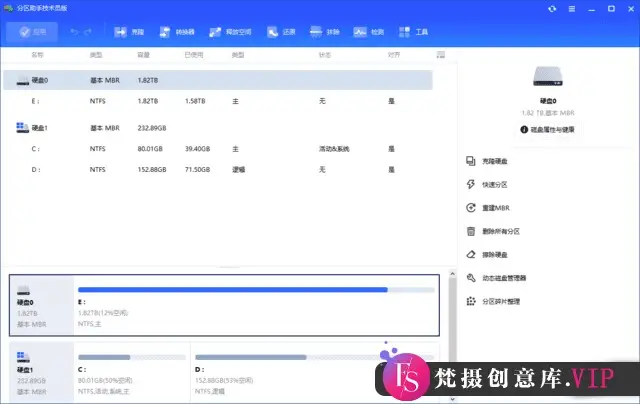Choose 擦除硬盘 wipe hard disk
The height and width of the screenshot is (404, 640).
pos(487,255)
